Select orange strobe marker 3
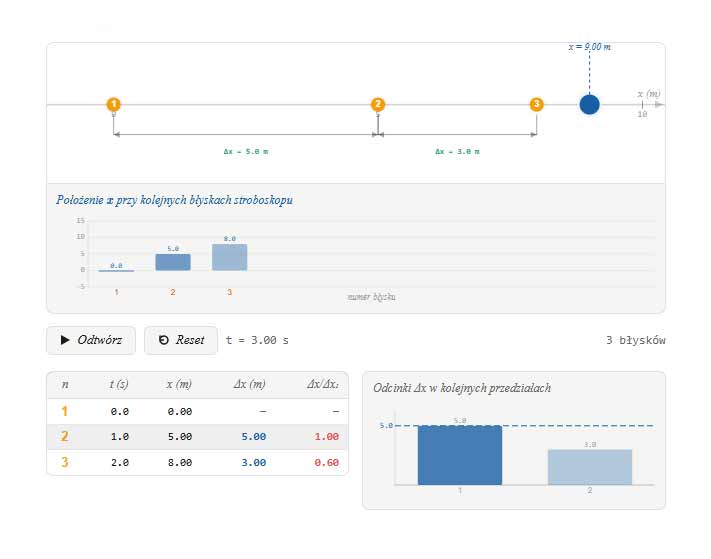 click(x=536, y=104)
